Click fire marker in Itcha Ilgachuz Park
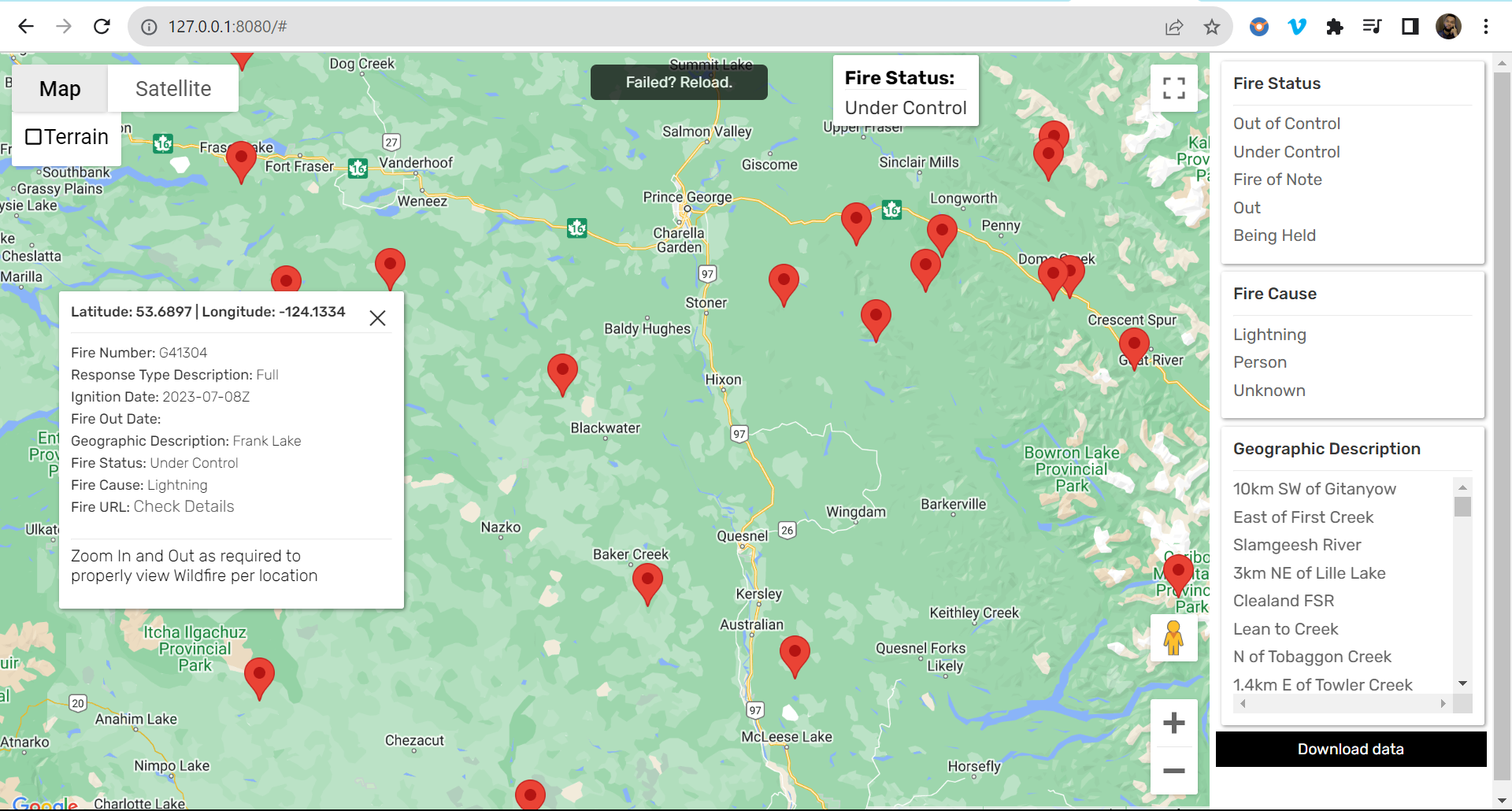This screenshot has height=811, width=1512. click(x=259, y=680)
